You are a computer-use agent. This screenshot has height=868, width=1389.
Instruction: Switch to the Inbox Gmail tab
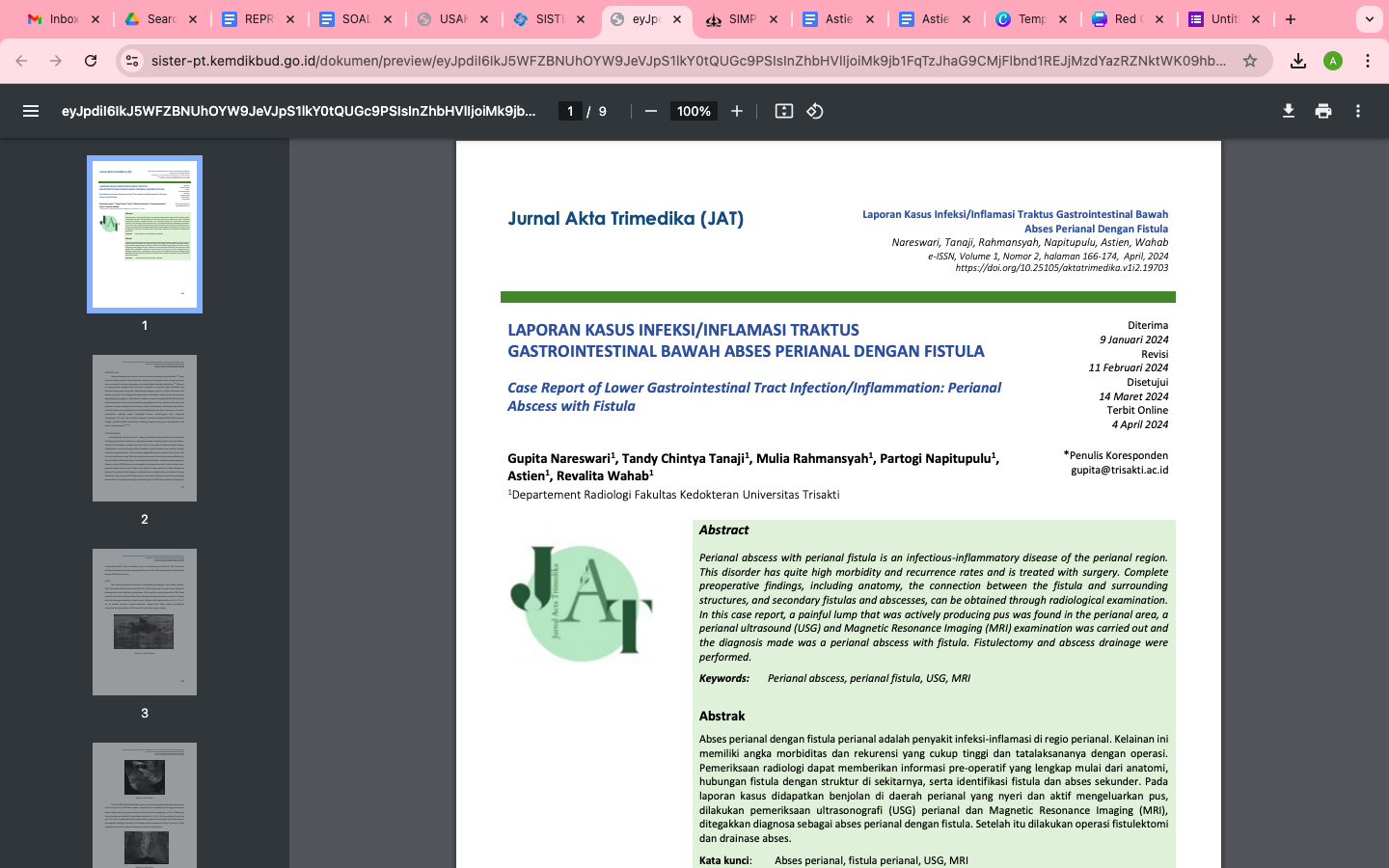[64, 19]
